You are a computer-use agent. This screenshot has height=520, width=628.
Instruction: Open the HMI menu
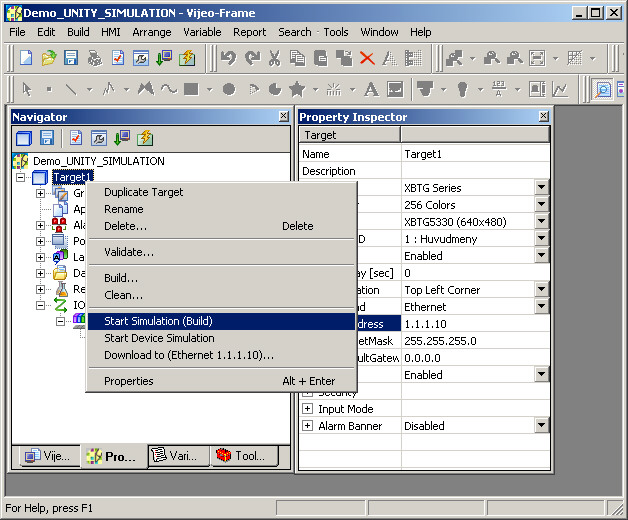111,32
